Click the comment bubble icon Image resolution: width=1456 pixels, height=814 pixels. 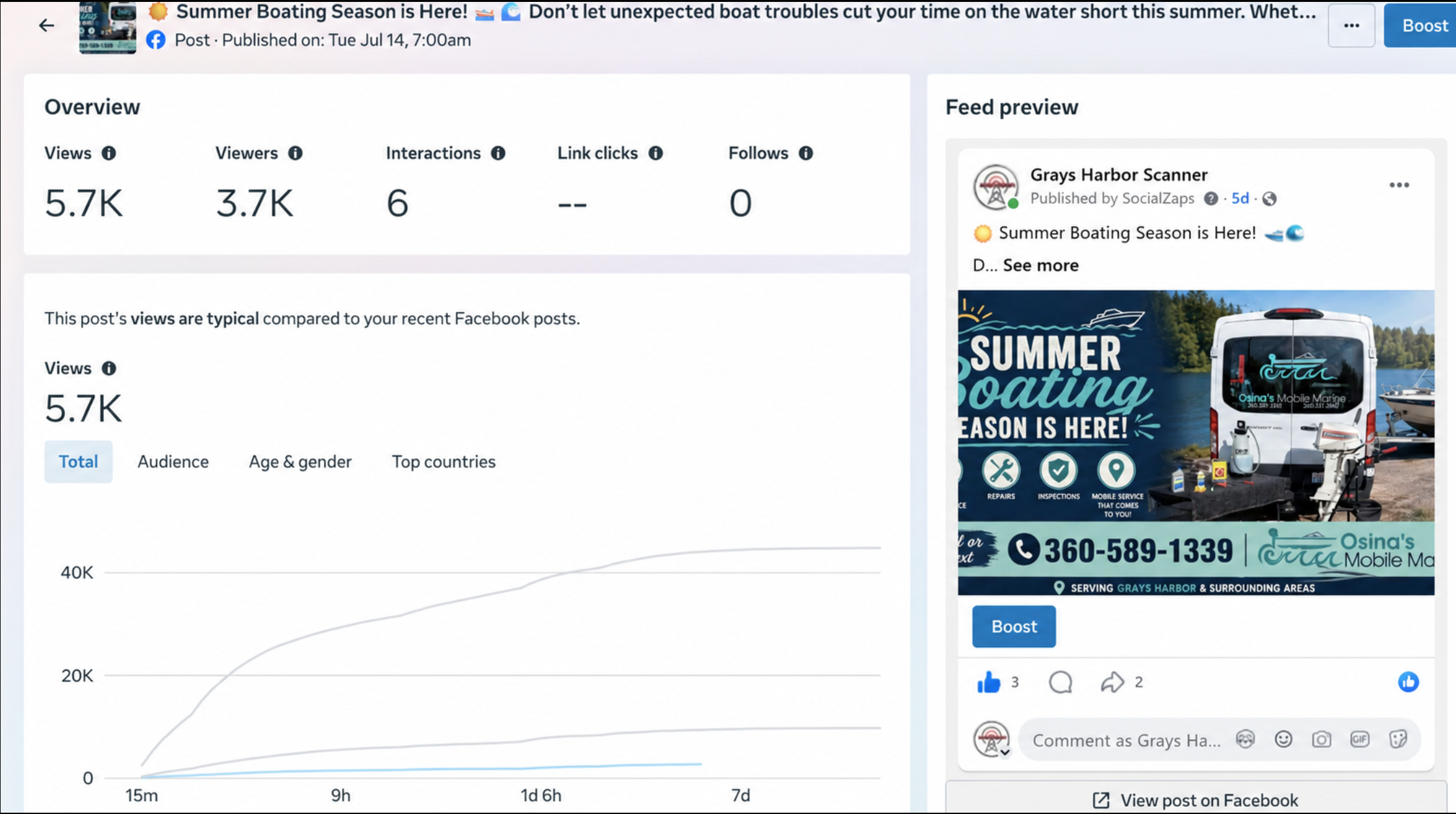pos(1061,682)
